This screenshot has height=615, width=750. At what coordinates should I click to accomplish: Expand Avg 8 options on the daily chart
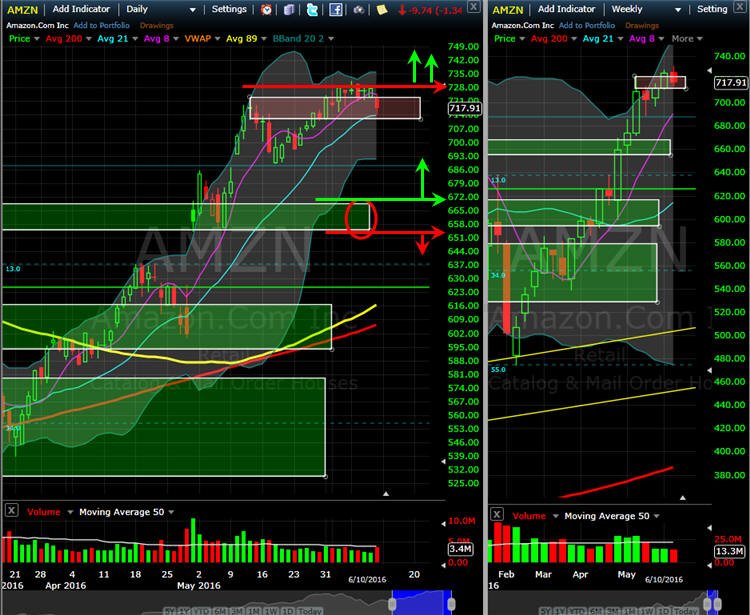coord(176,39)
